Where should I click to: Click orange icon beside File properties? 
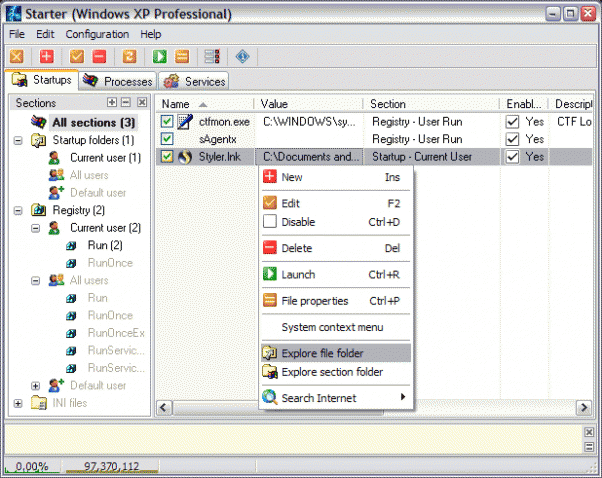(x=270, y=300)
